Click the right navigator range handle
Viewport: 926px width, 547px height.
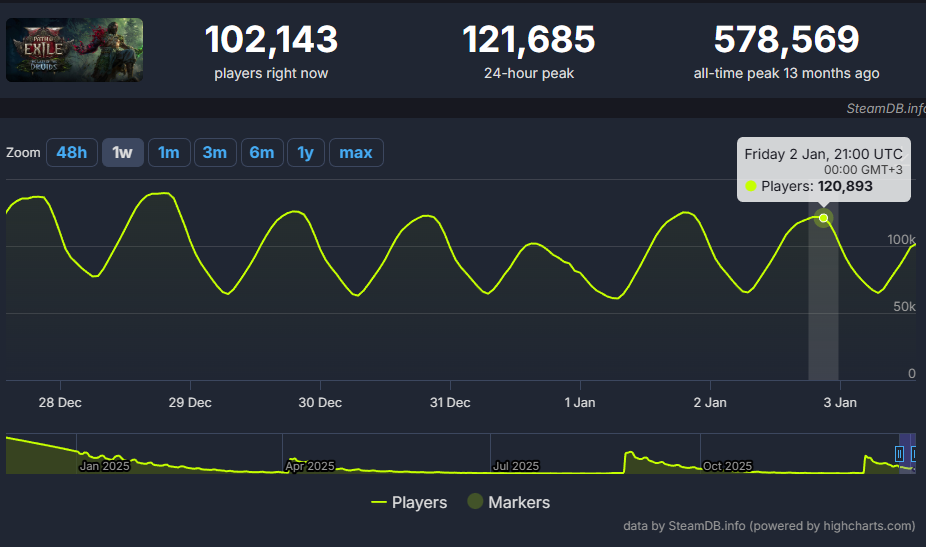pyautogui.click(x=914, y=454)
